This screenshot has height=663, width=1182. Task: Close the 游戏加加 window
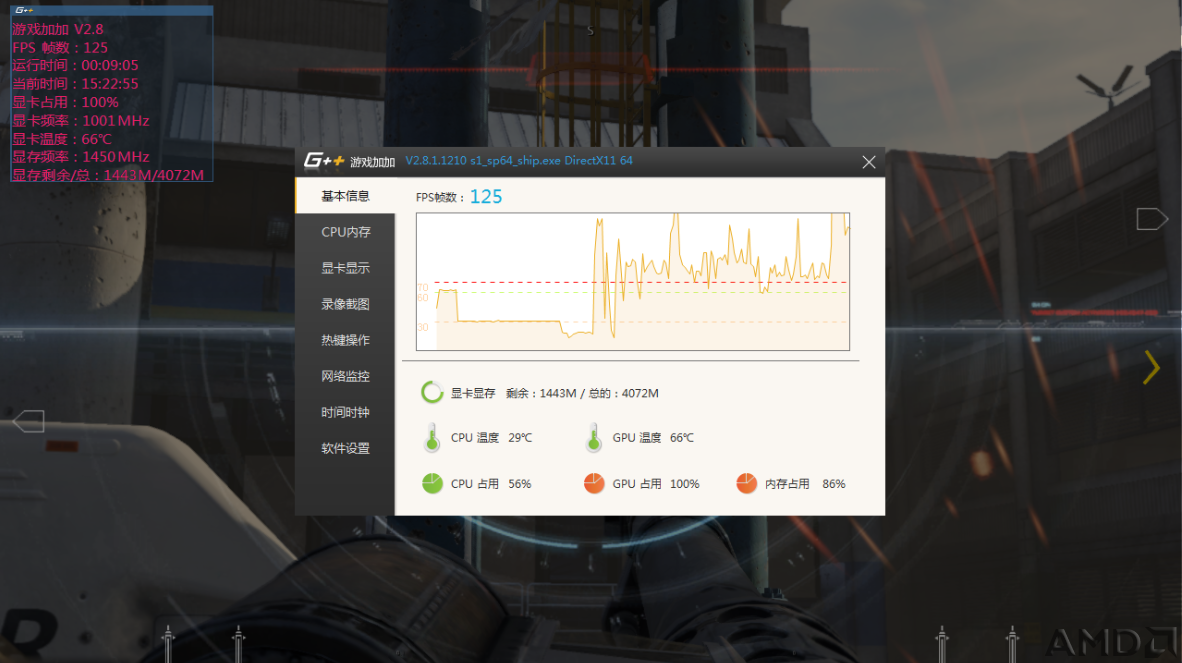pos(868,162)
